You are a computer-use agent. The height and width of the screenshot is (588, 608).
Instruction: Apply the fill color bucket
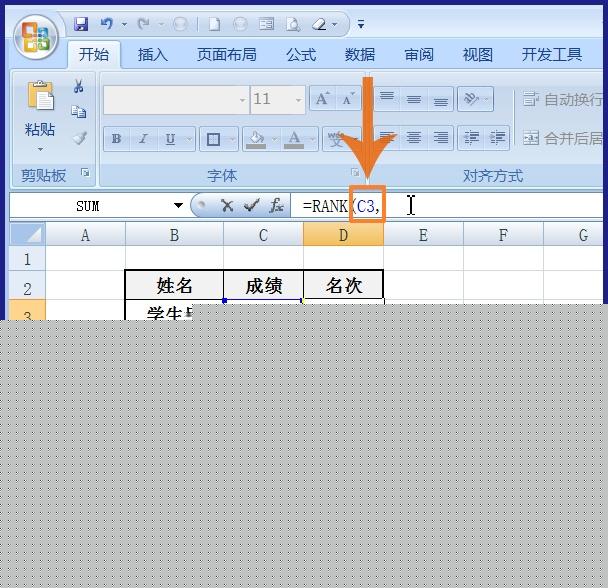click(x=256, y=139)
